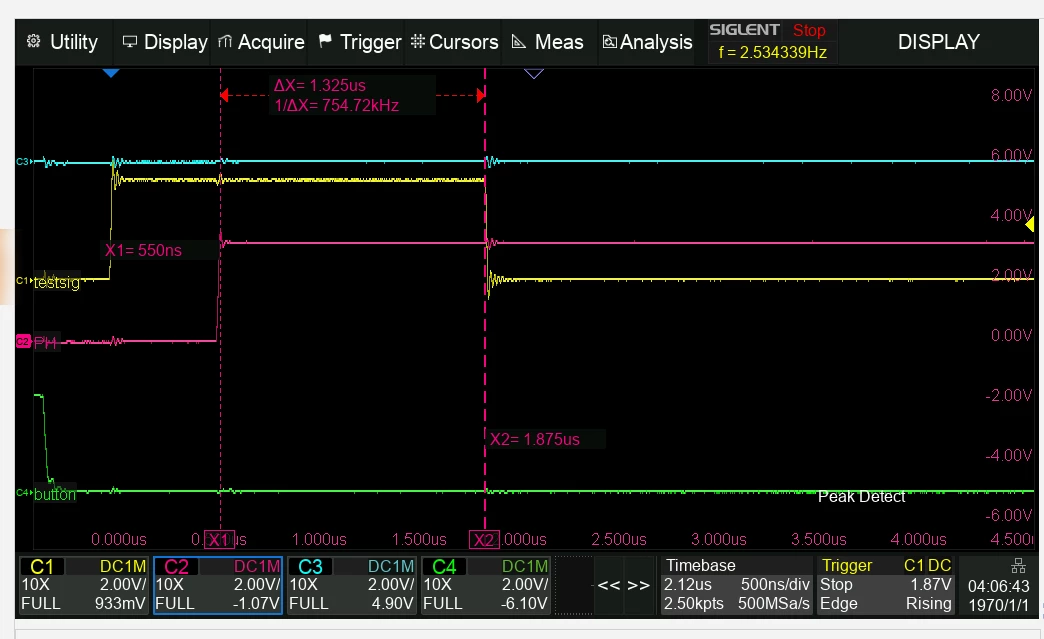Click the yellow trigger level arrow on right edge
Viewport: 1044px width, 639px height.
click(1029, 224)
